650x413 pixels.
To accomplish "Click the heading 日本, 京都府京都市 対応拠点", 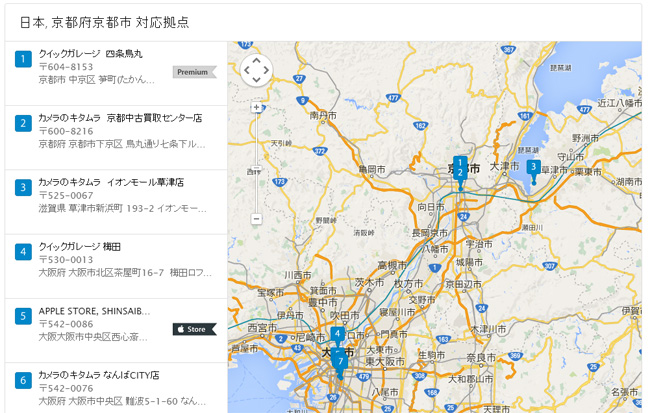I will tap(104, 22).
